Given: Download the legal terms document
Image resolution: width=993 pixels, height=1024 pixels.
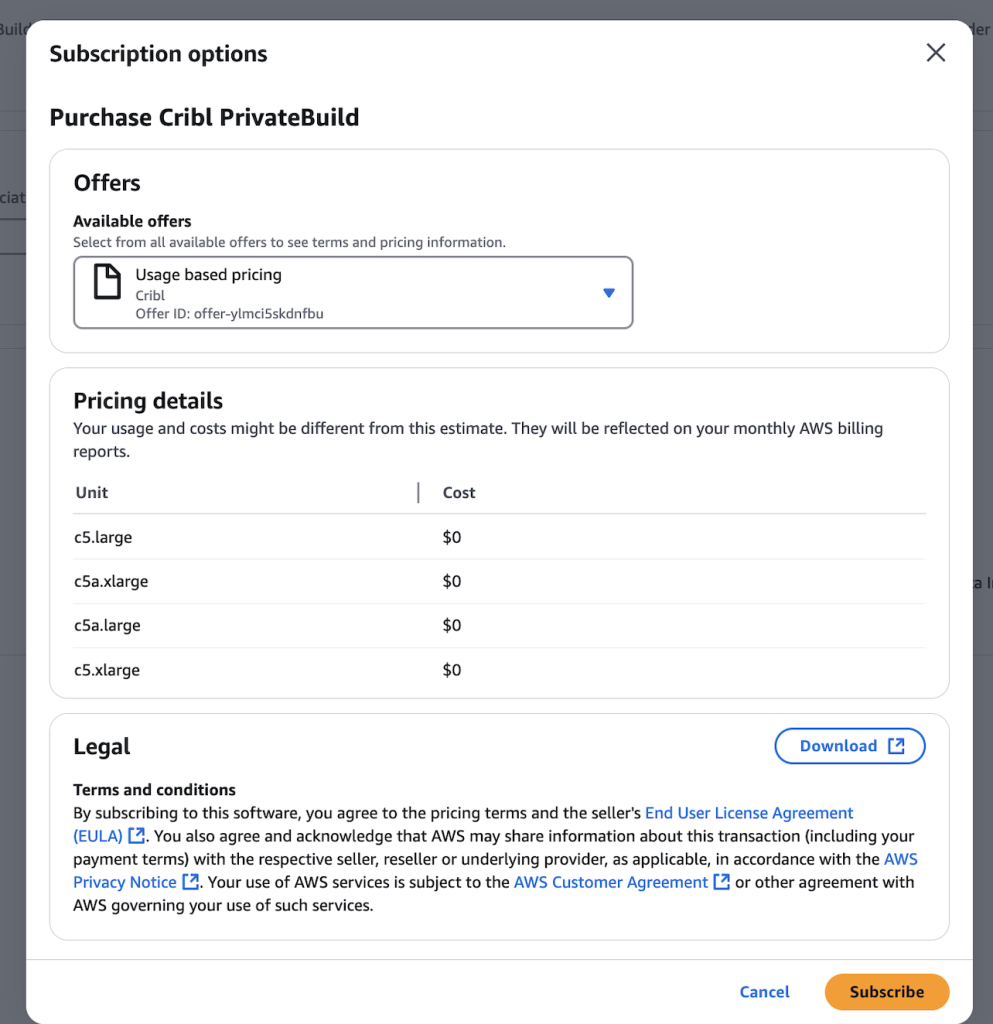Looking at the screenshot, I should point(850,745).
